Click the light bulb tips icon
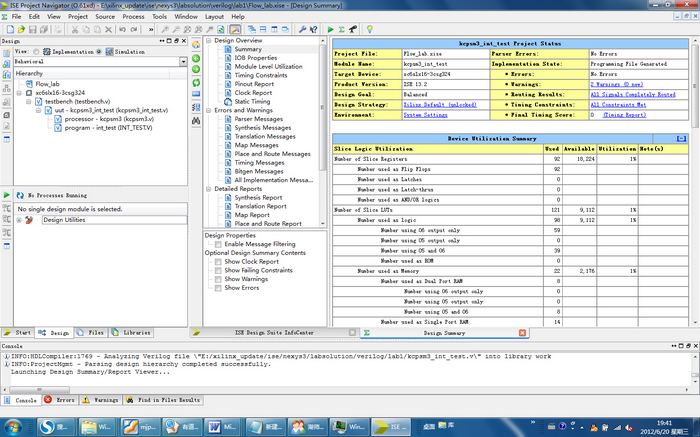The width and height of the screenshot is (700, 437). click(x=370, y=29)
